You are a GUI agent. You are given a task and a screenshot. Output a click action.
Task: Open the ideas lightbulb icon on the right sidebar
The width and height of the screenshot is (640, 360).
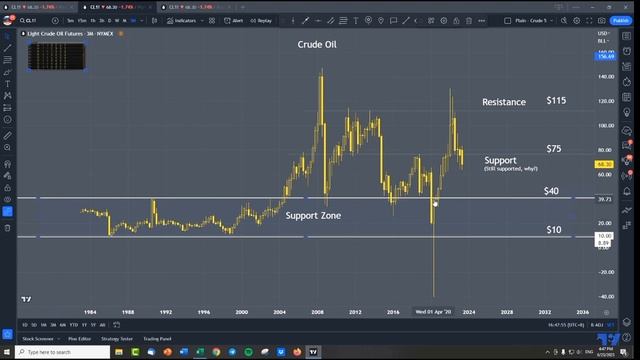627,112
